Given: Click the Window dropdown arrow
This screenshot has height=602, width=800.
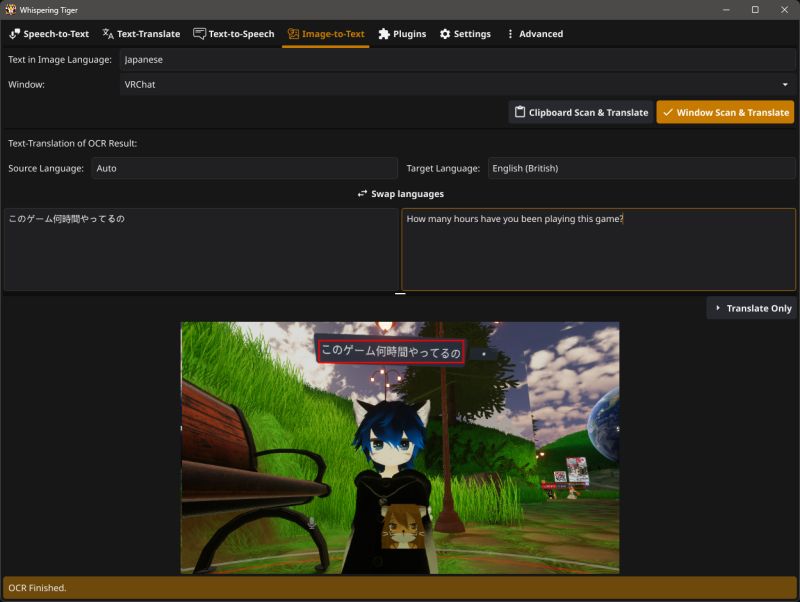Looking at the screenshot, I should point(785,85).
